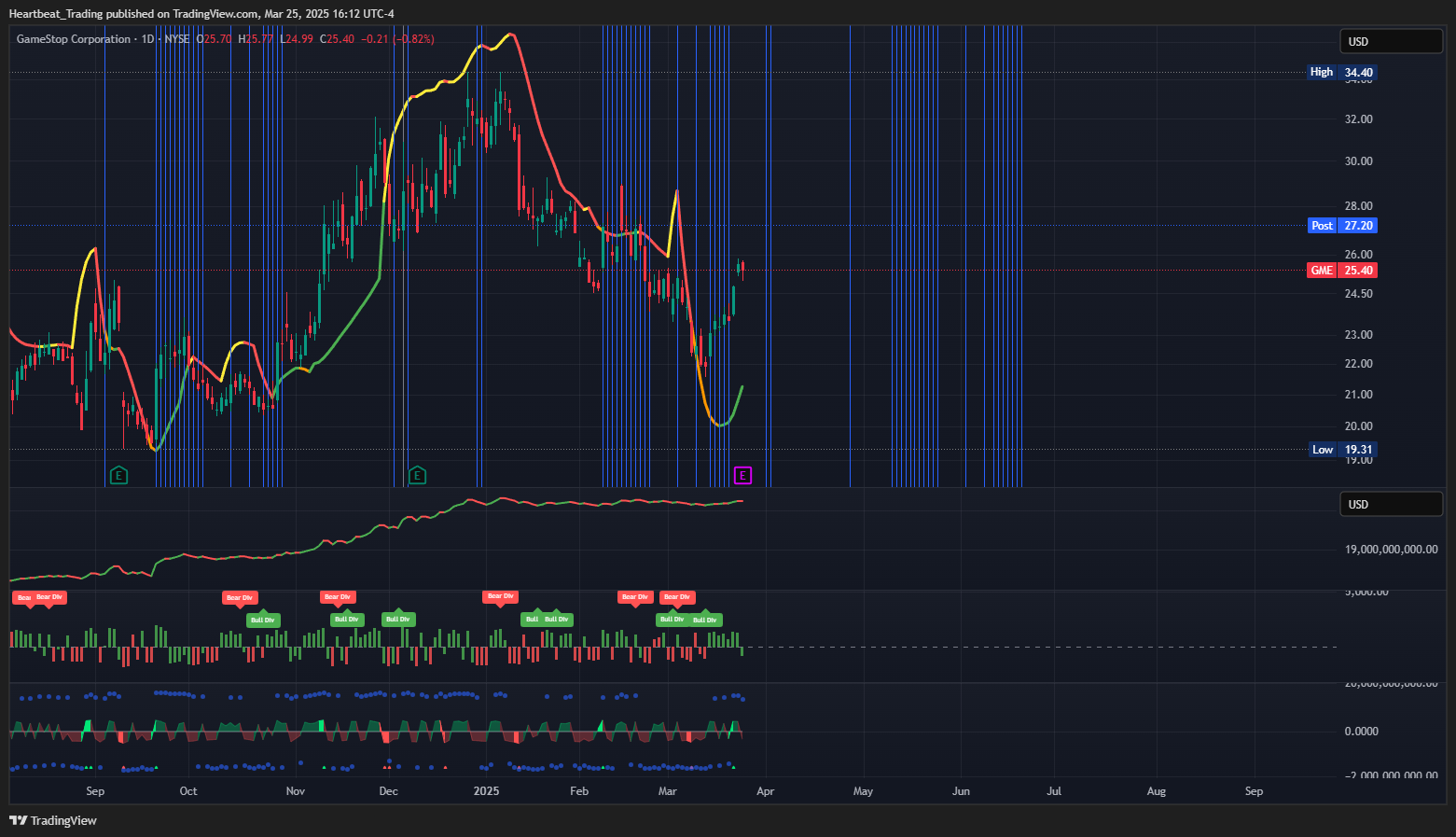Click the 20.00 price scale value
The width and height of the screenshot is (1456, 837).
[1359, 426]
